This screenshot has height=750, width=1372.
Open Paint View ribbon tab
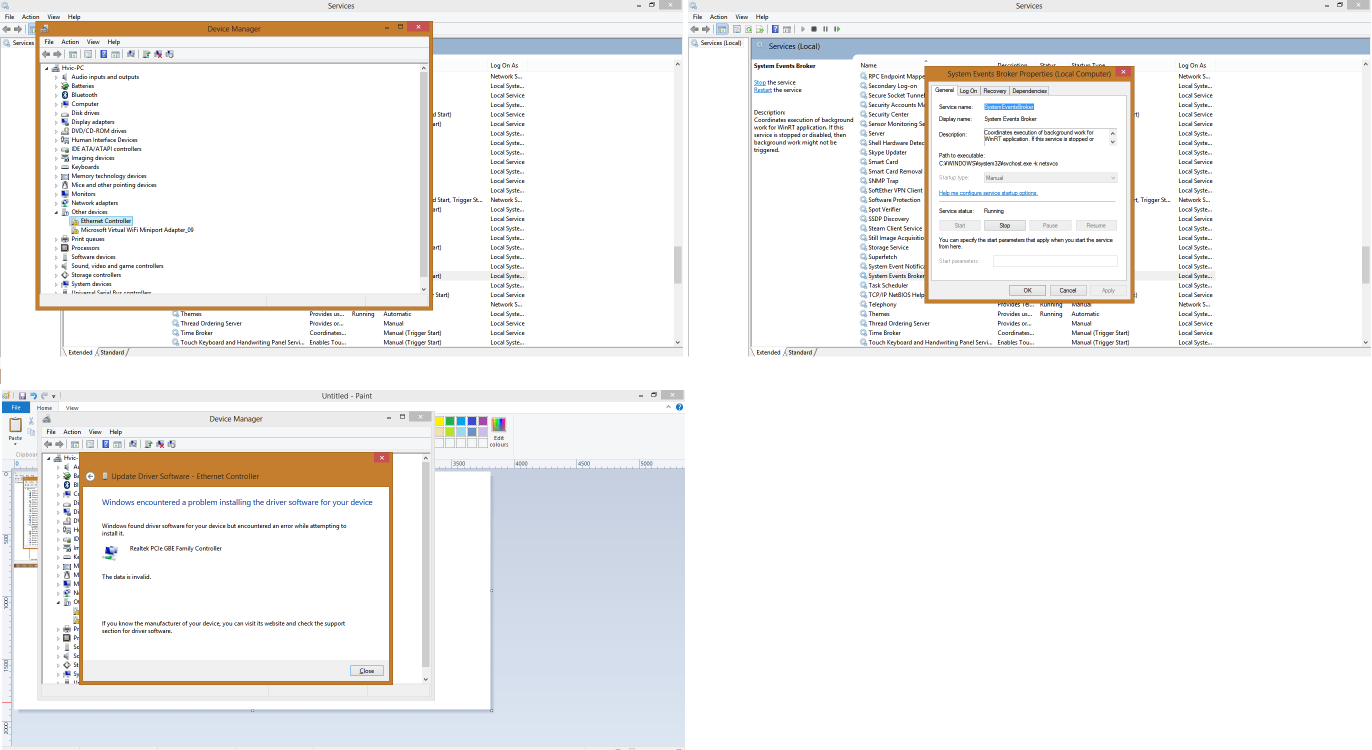click(x=72, y=408)
